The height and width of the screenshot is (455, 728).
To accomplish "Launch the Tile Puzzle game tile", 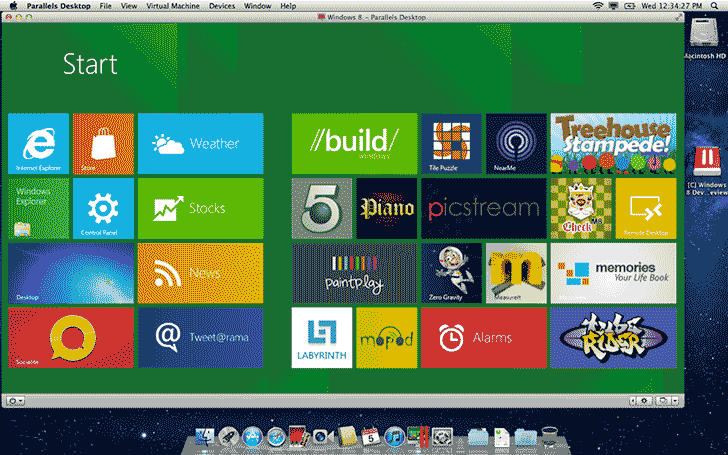I will tap(452, 143).
